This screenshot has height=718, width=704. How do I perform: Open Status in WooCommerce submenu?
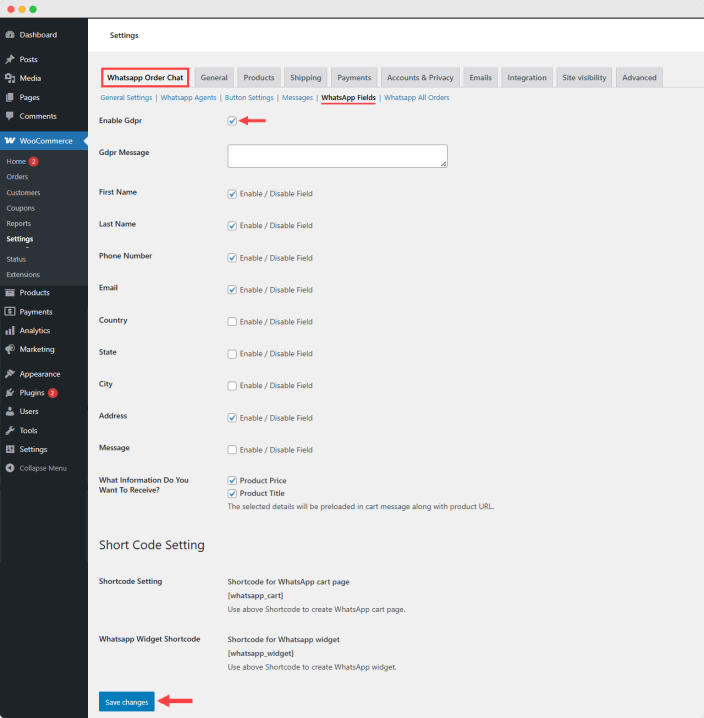pyautogui.click(x=16, y=259)
